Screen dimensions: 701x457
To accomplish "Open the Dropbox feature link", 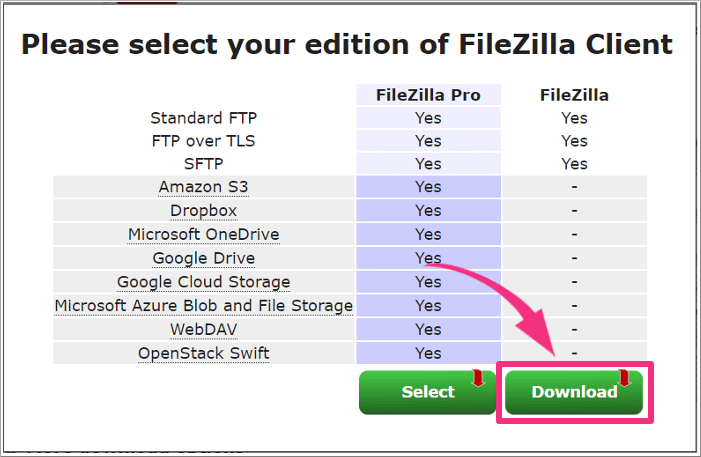I will click(203, 211).
